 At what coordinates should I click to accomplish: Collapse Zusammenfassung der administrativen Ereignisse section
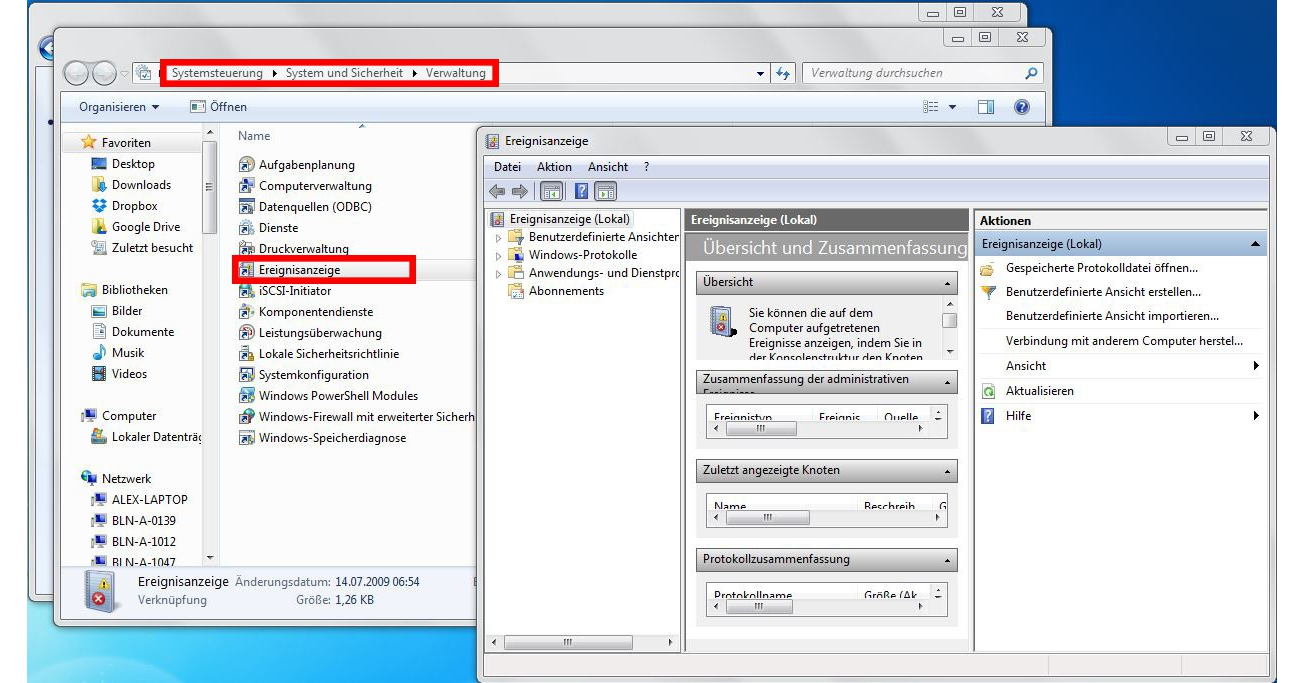[948, 382]
